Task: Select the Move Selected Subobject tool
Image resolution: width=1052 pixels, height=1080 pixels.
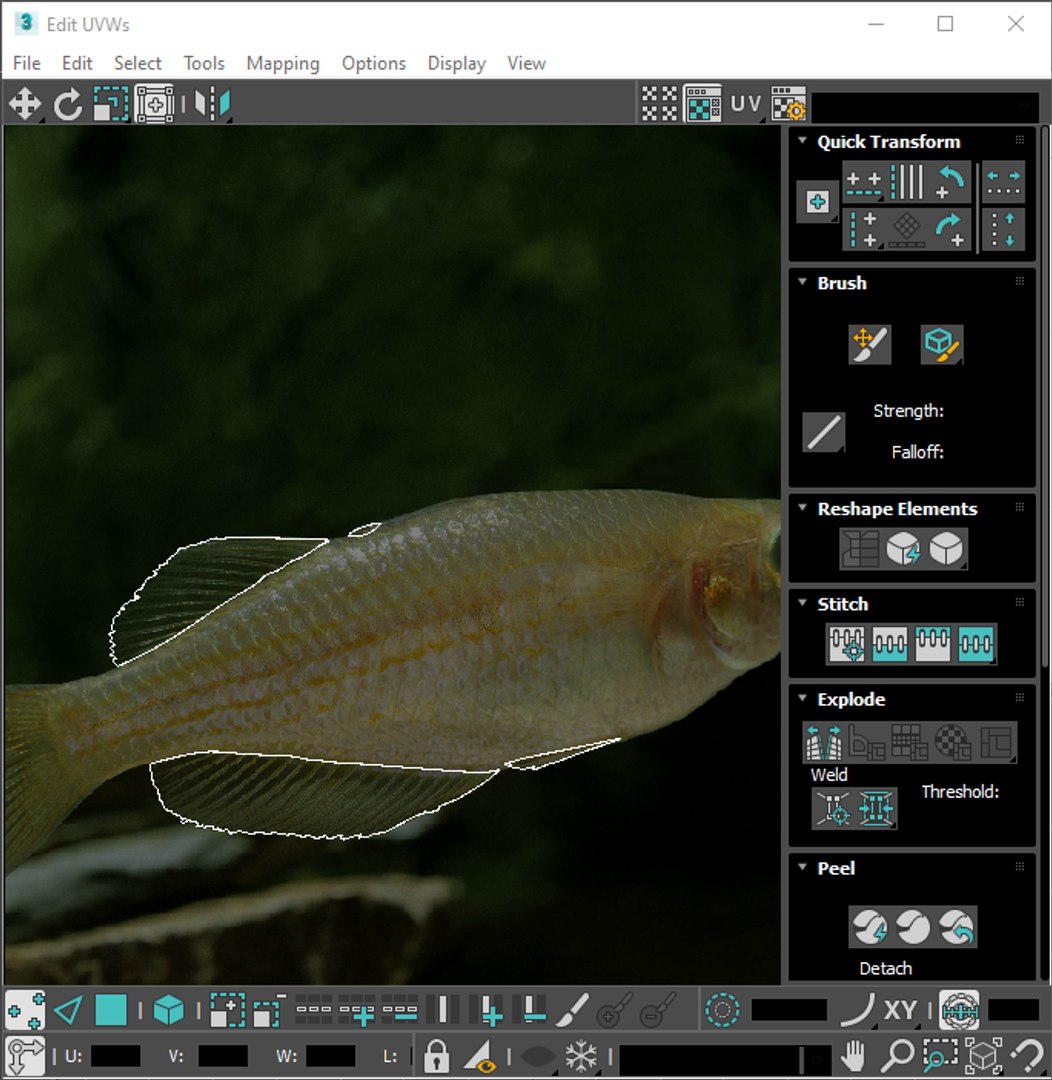Action: [x=25, y=105]
